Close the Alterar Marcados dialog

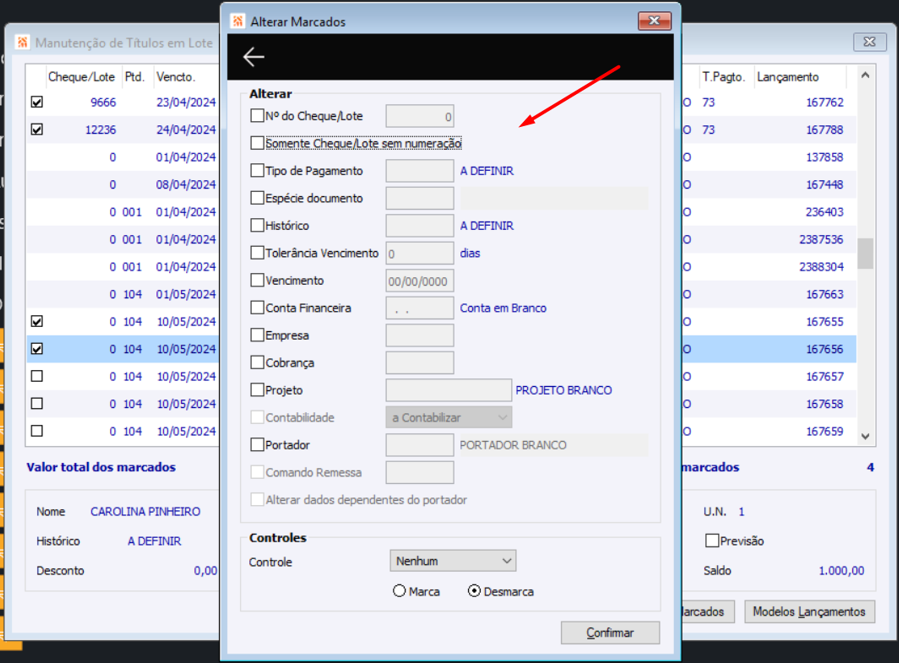[x=654, y=21]
